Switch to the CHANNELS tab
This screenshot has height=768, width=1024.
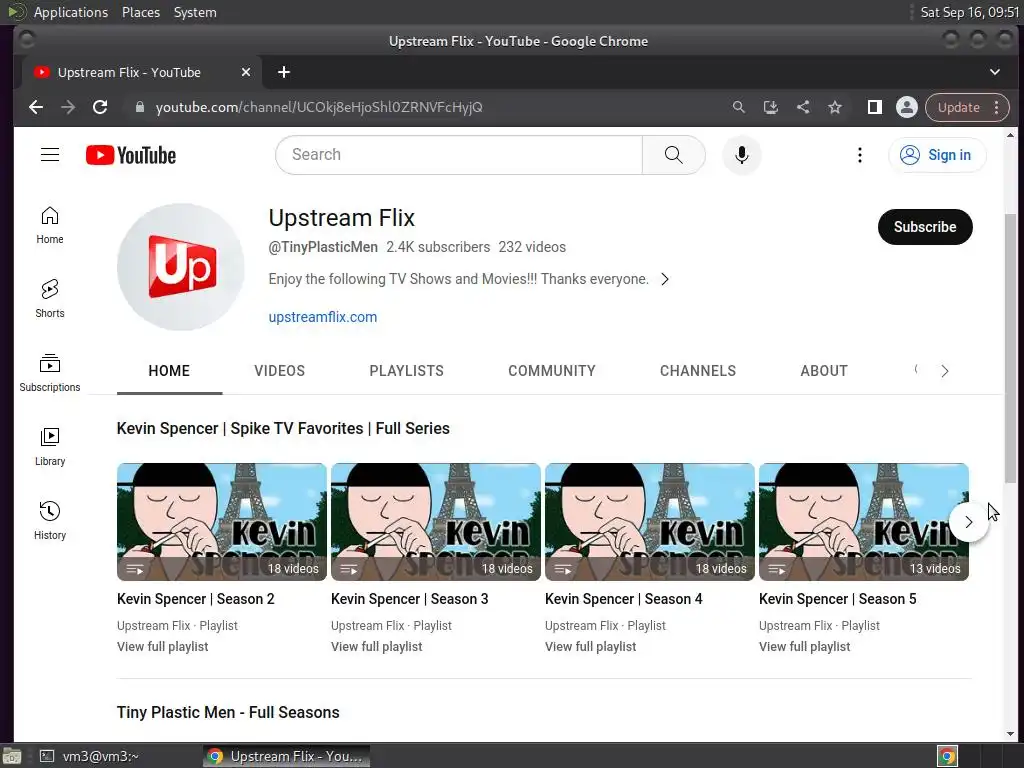697,371
